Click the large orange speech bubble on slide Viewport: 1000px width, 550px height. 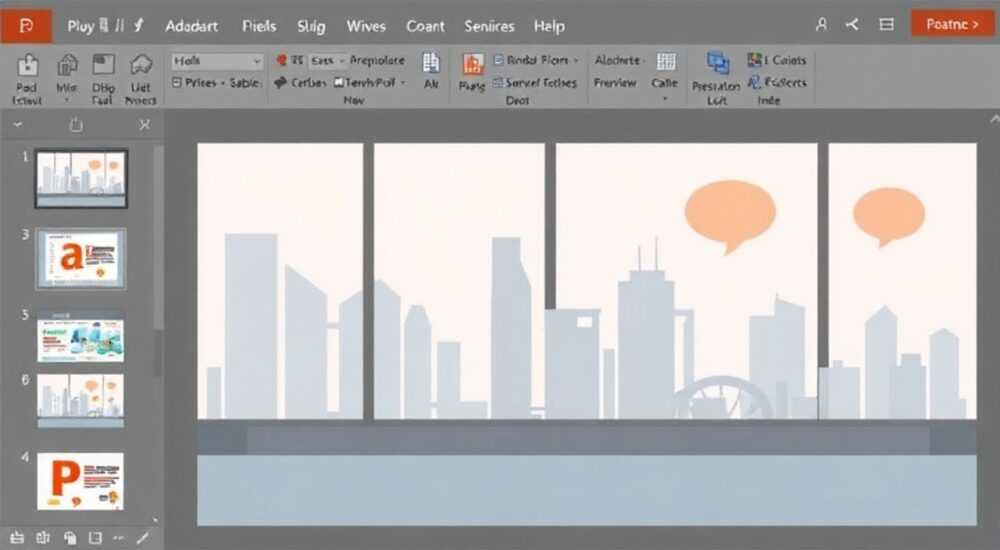tap(730, 216)
